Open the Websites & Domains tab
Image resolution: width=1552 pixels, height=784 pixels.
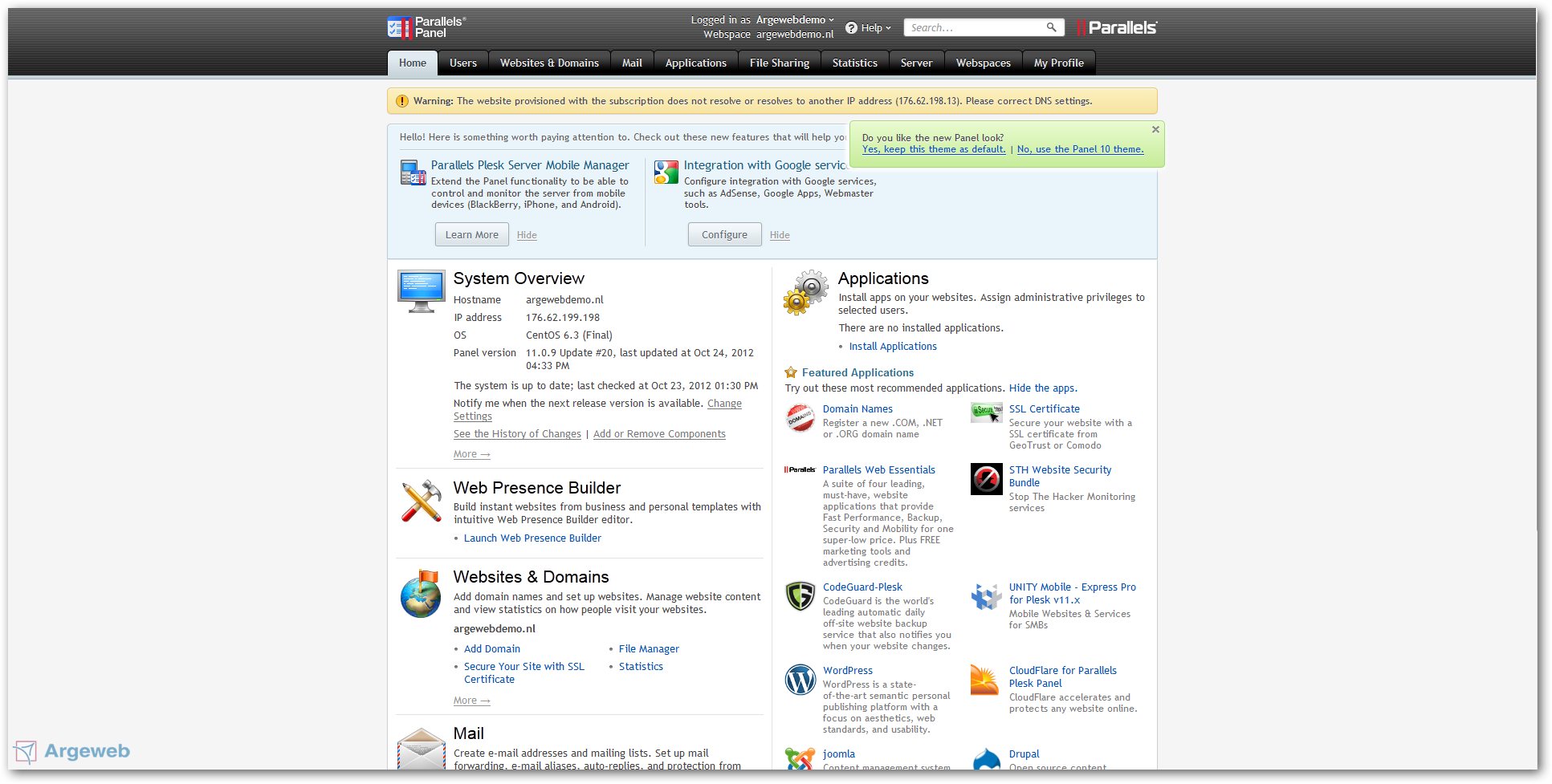click(549, 63)
